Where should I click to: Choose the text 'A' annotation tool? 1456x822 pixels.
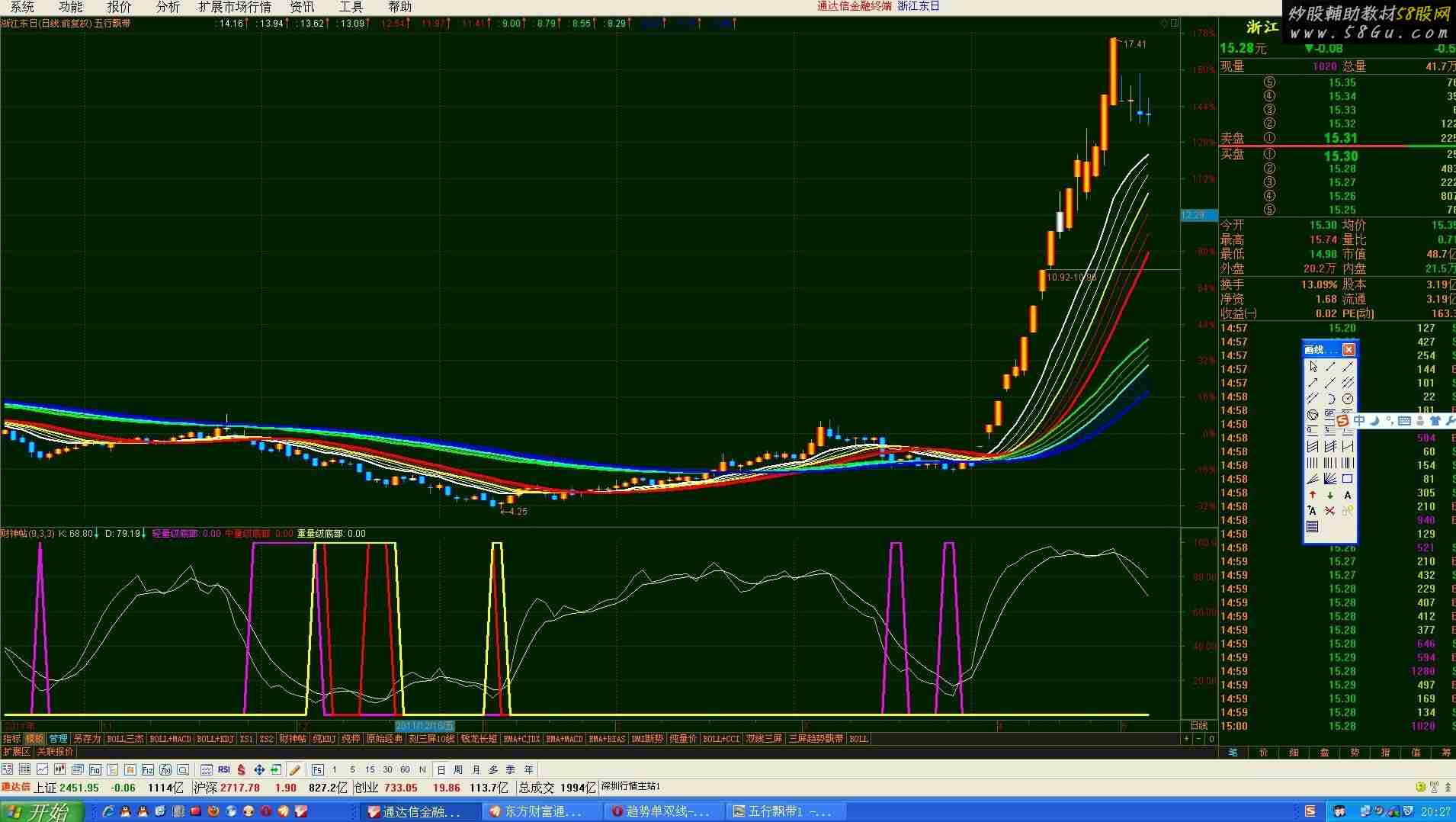click(x=1348, y=495)
